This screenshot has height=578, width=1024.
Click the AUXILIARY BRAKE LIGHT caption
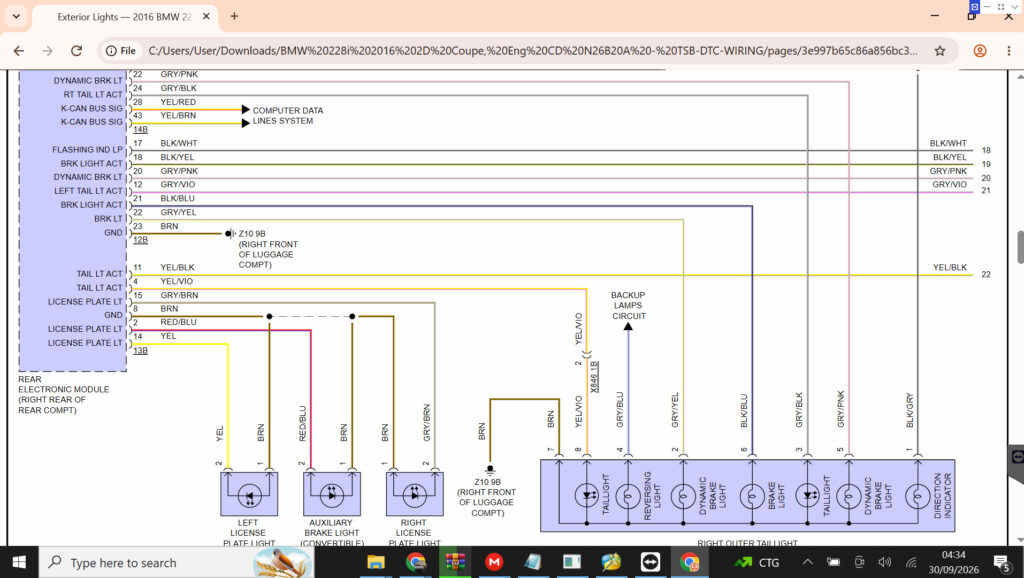(x=331, y=533)
